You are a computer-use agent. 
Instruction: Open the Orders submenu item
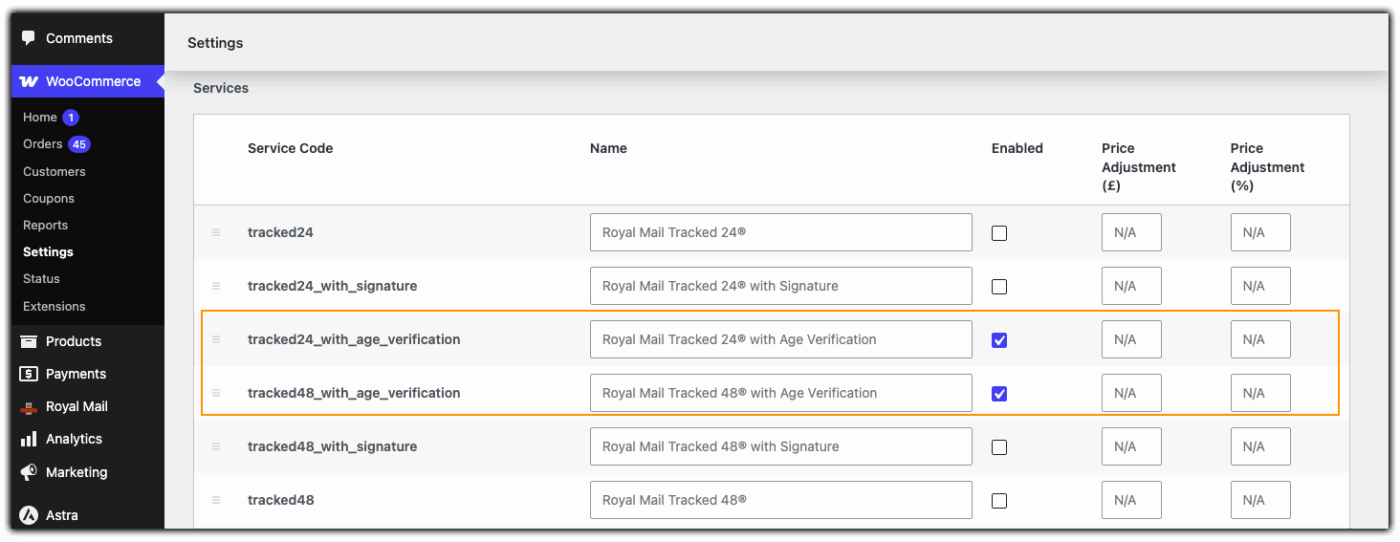click(43, 144)
